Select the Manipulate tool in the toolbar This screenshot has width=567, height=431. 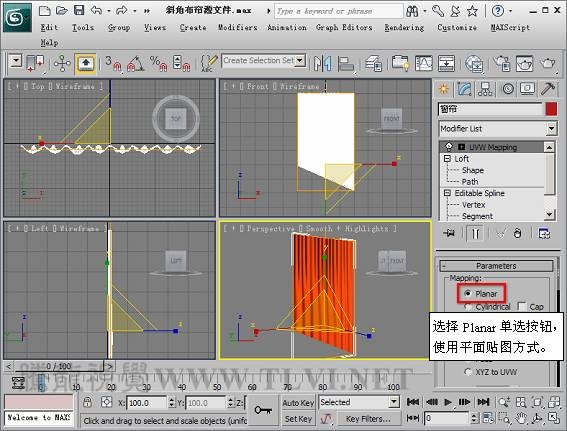[x=62, y=64]
